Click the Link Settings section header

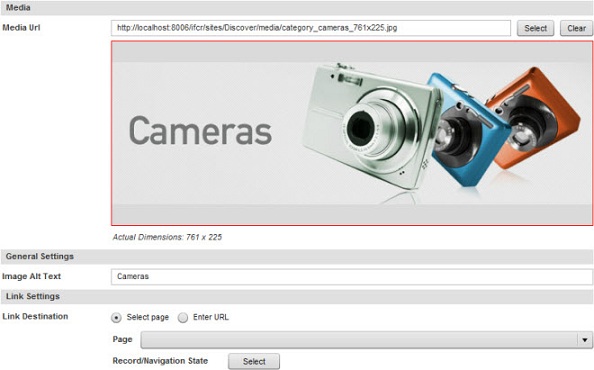pyautogui.click(x=297, y=296)
